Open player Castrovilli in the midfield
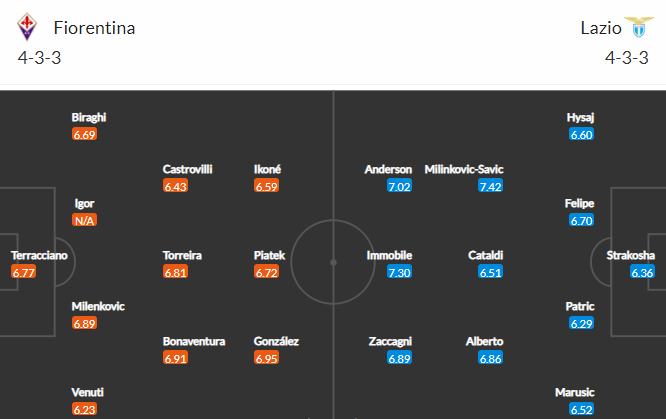Screen dimensions: 666x419 click(x=187, y=169)
